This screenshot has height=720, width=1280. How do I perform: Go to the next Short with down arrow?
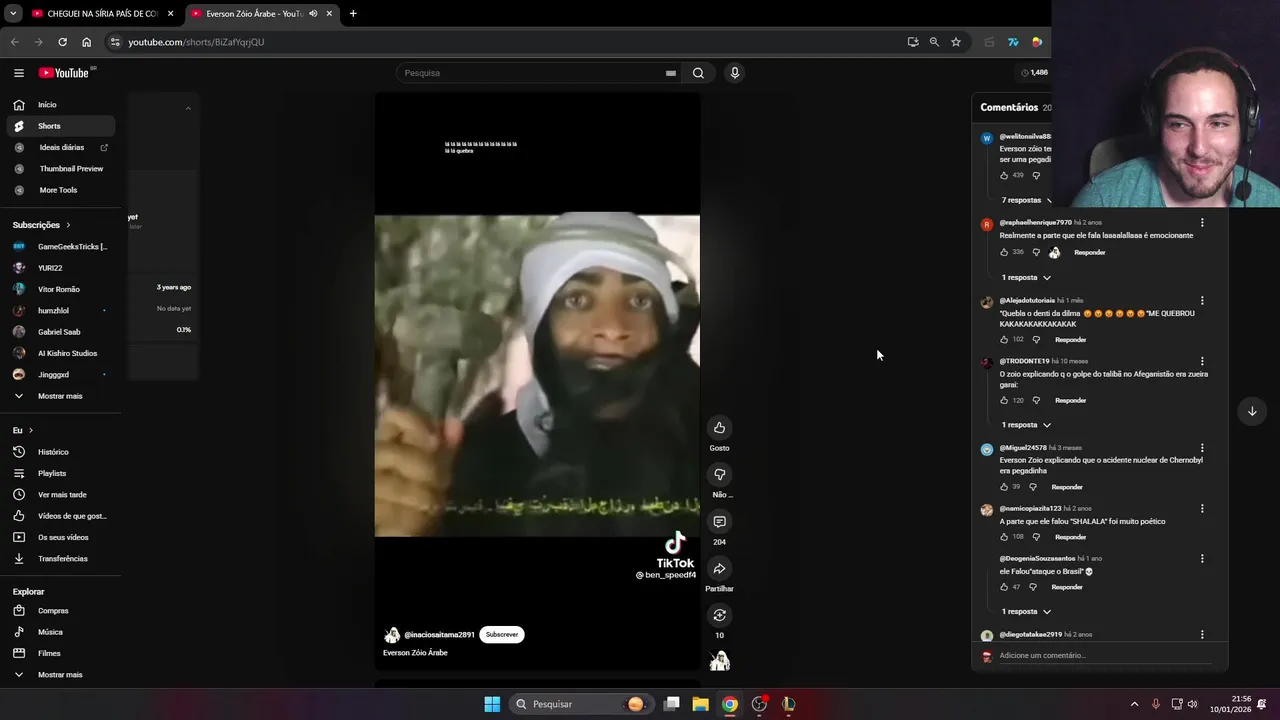(x=1251, y=411)
